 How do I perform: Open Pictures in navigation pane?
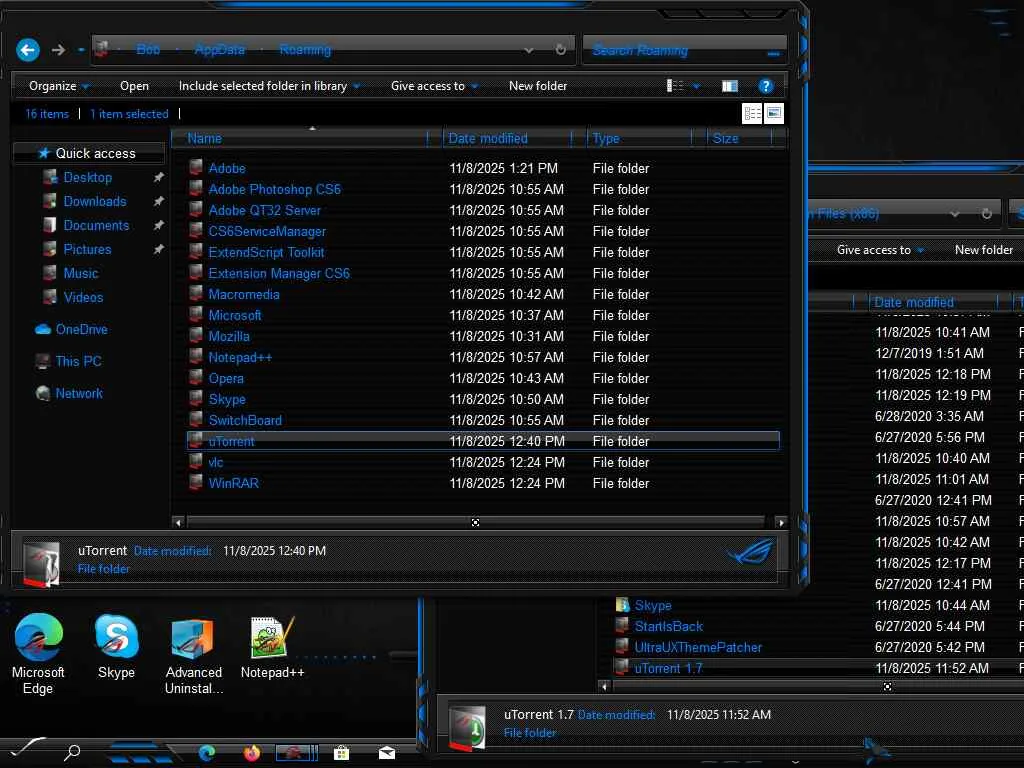tap(87, 249)
